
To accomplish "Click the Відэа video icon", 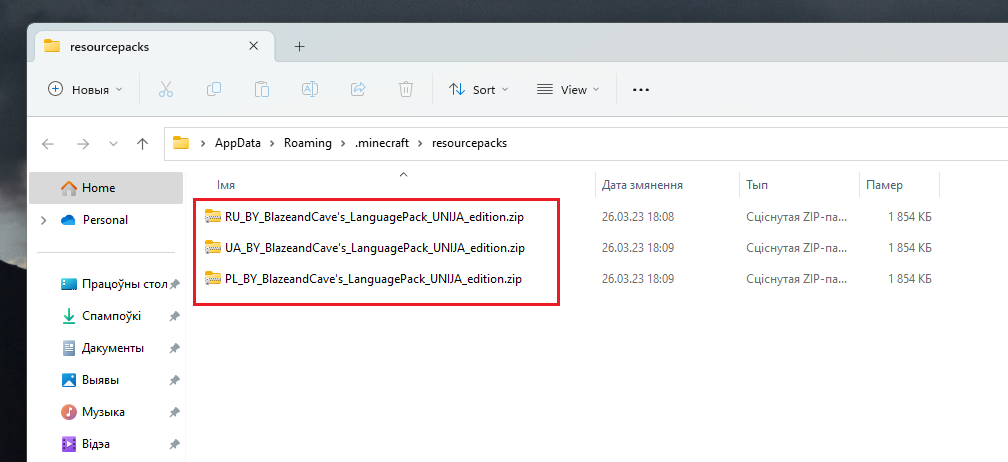I will 69,444.
